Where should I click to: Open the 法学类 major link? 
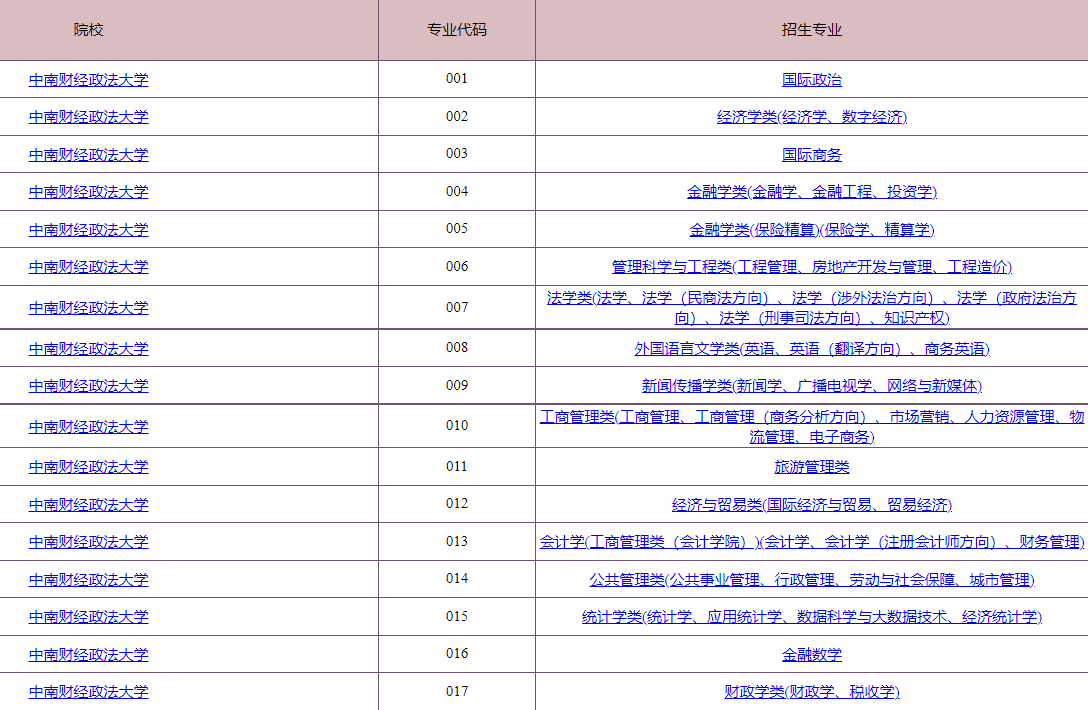[x=811, y=307]
